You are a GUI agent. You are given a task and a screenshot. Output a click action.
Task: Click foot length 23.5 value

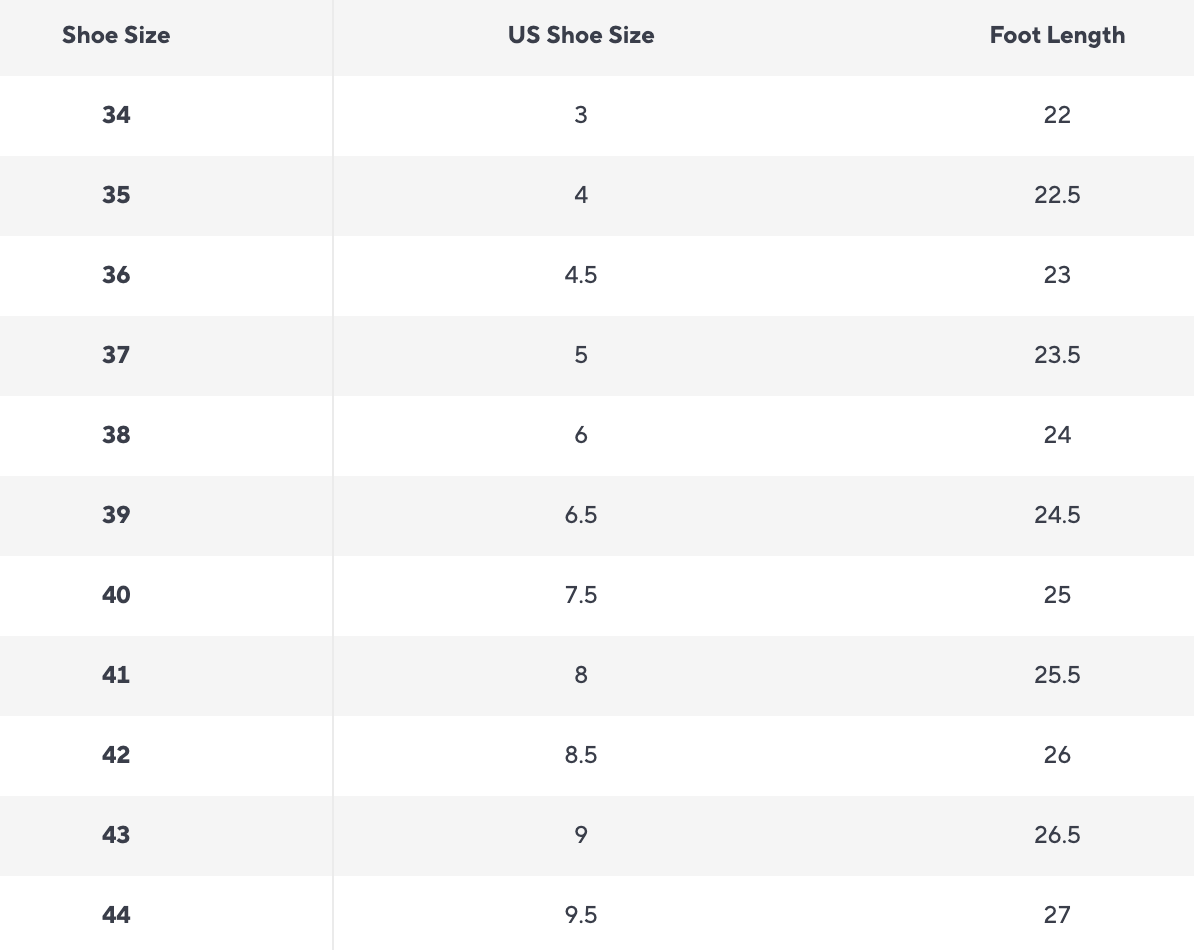click(1057, 355)
